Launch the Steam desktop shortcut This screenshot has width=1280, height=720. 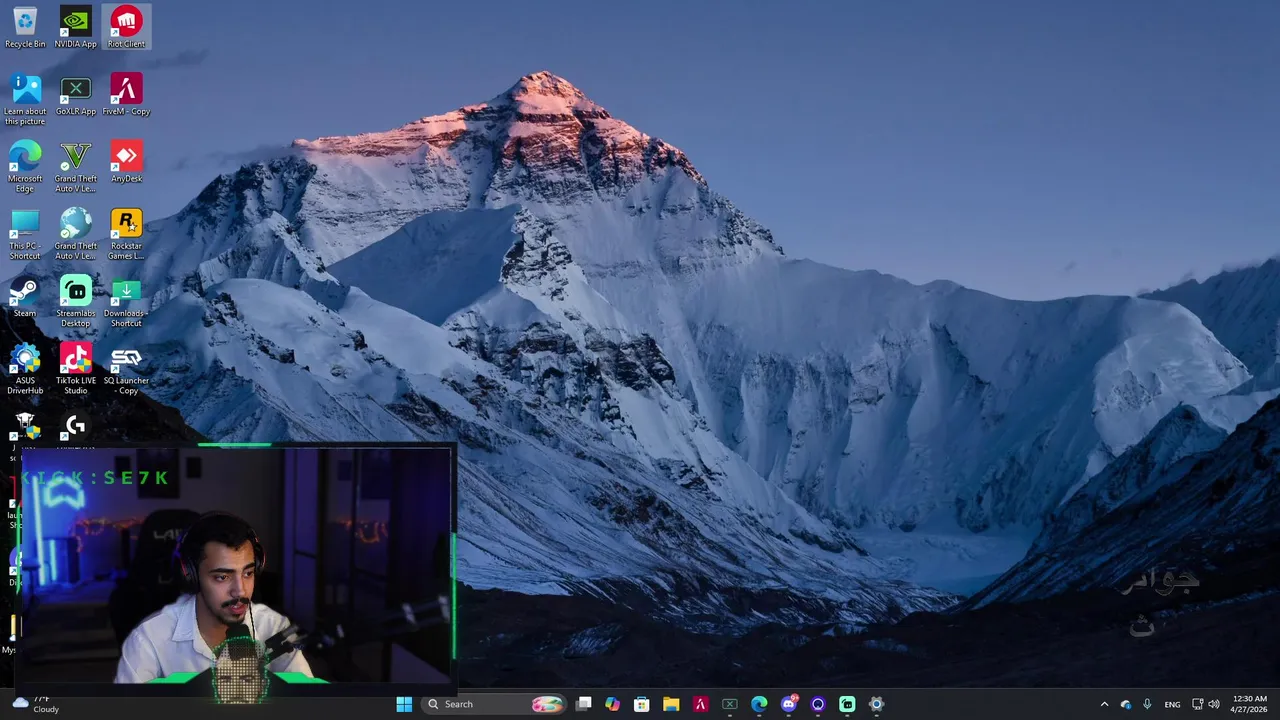(x=25, y=297)
